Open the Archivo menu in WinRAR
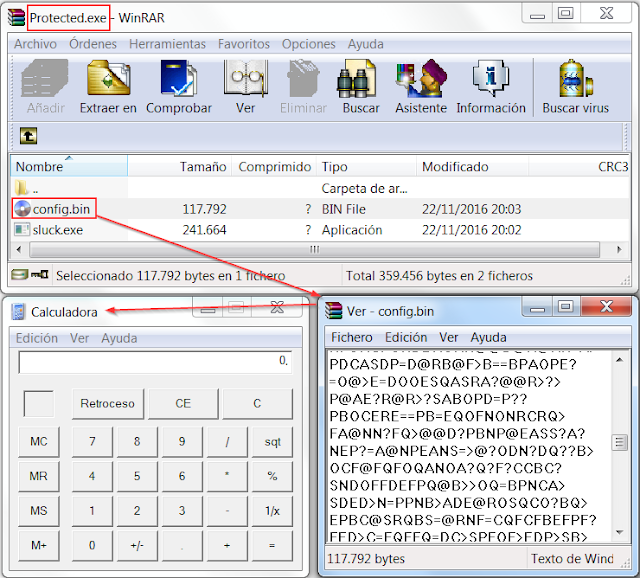The width and height of the screenshot is (640, 578). (x=36, y=44)
